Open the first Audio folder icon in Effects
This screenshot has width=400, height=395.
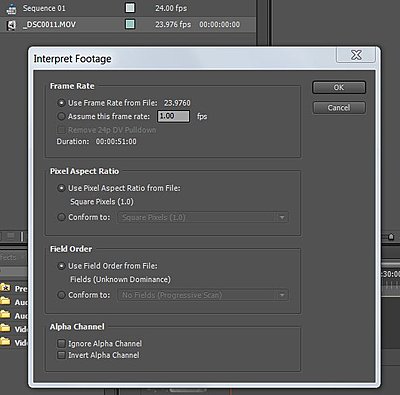click(5, 301)
